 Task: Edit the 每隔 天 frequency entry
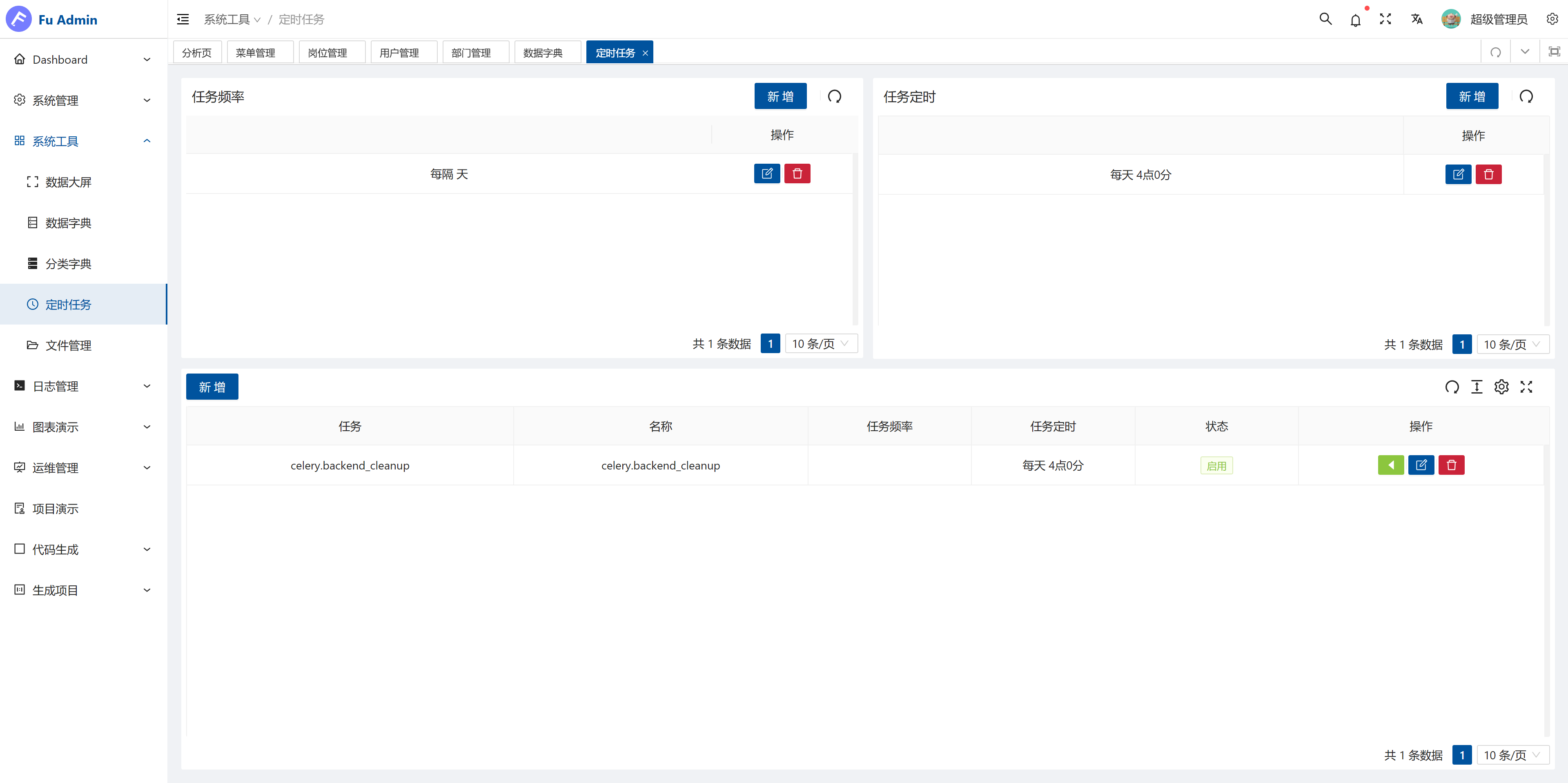click(766, 174)
